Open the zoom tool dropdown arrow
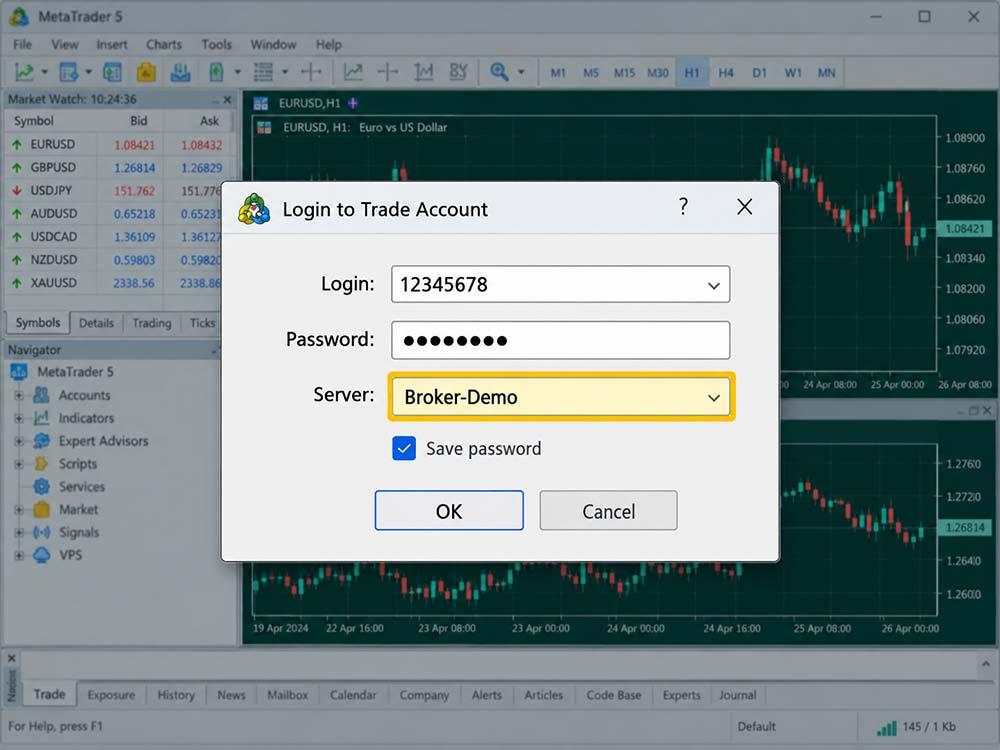Viewport: 1000px width, 750px height. point(521,72)
